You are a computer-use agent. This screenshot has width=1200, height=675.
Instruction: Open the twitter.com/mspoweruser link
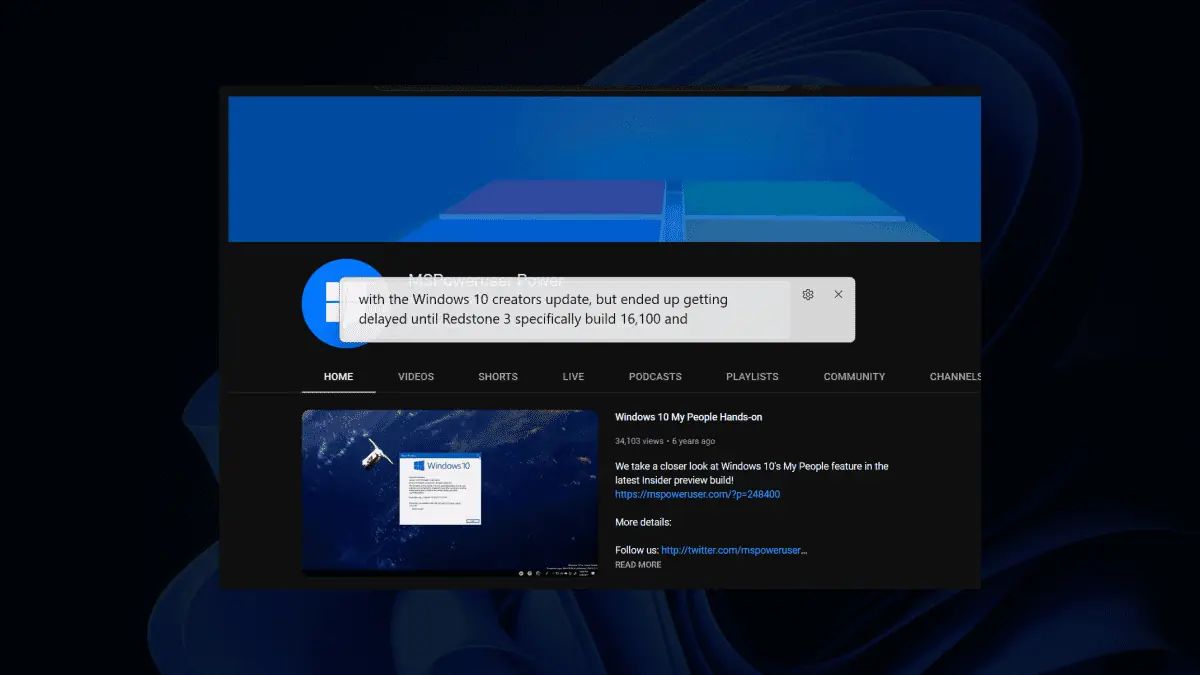click(x=734, y=550)
